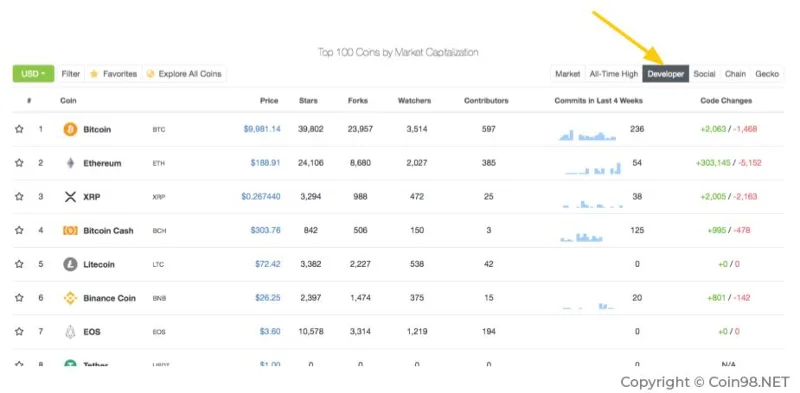Click Bitcoin stars value 39,802
The image size is (800, 393).
tap(311, 129)
